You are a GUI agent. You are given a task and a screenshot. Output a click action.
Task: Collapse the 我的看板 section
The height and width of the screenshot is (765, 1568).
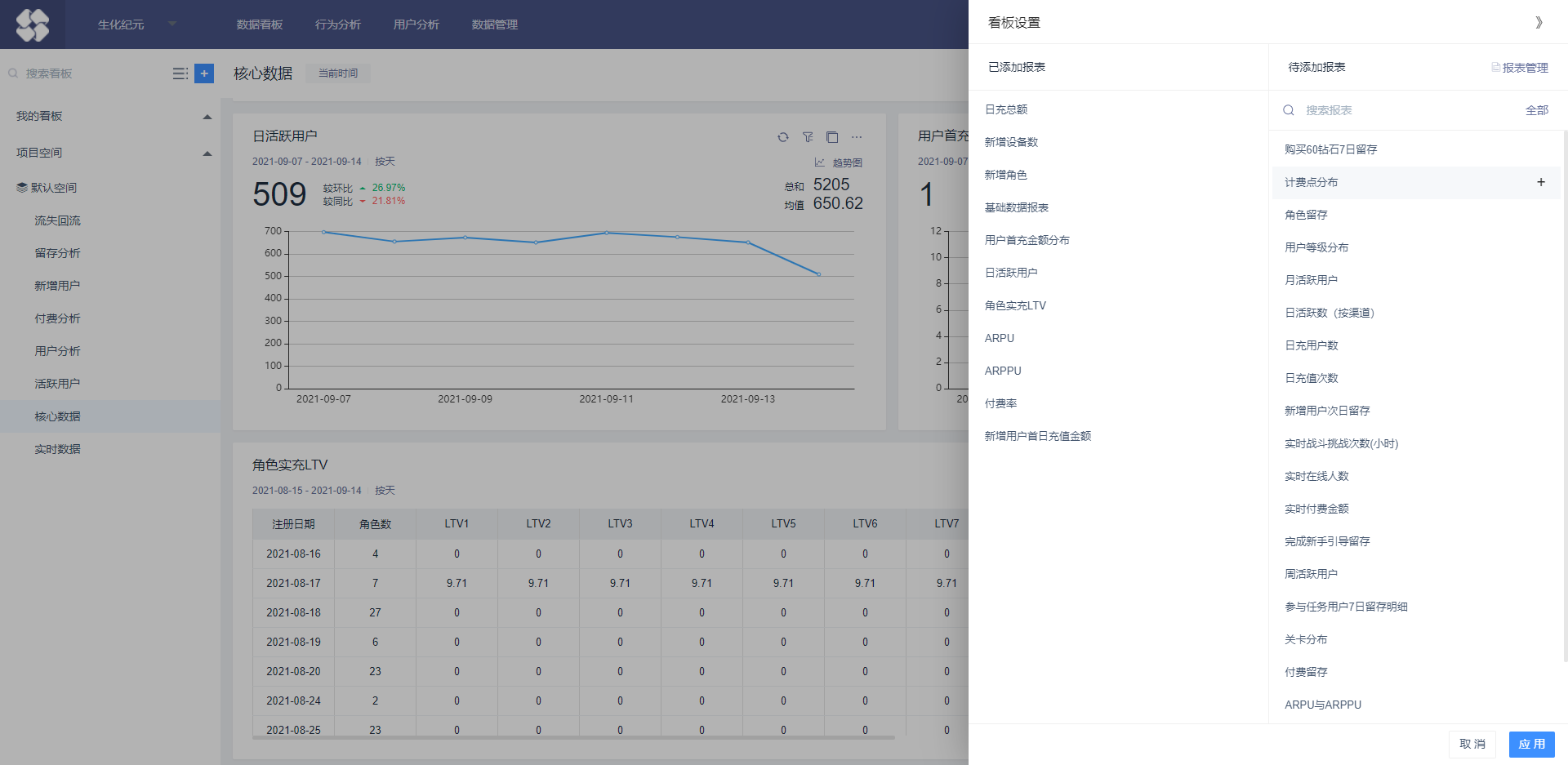(207, 117)
